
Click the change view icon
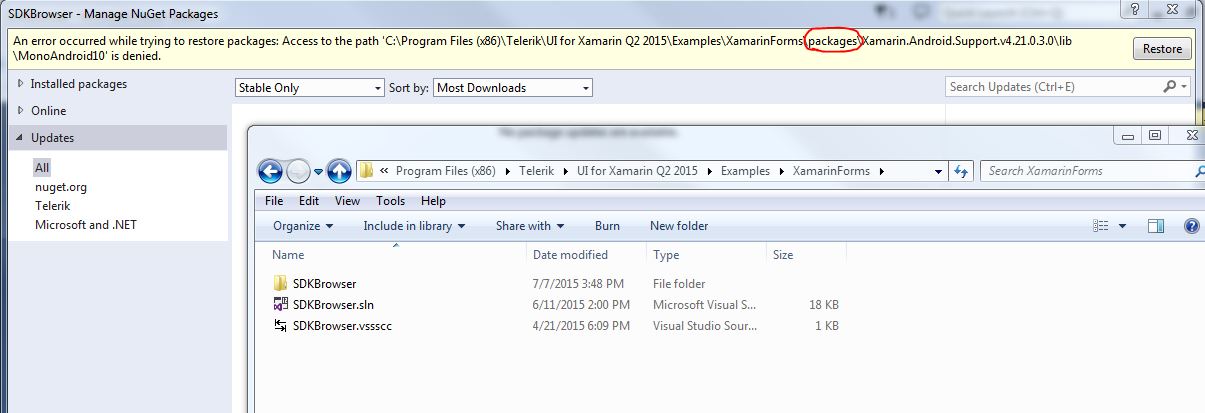point(1101,226)
